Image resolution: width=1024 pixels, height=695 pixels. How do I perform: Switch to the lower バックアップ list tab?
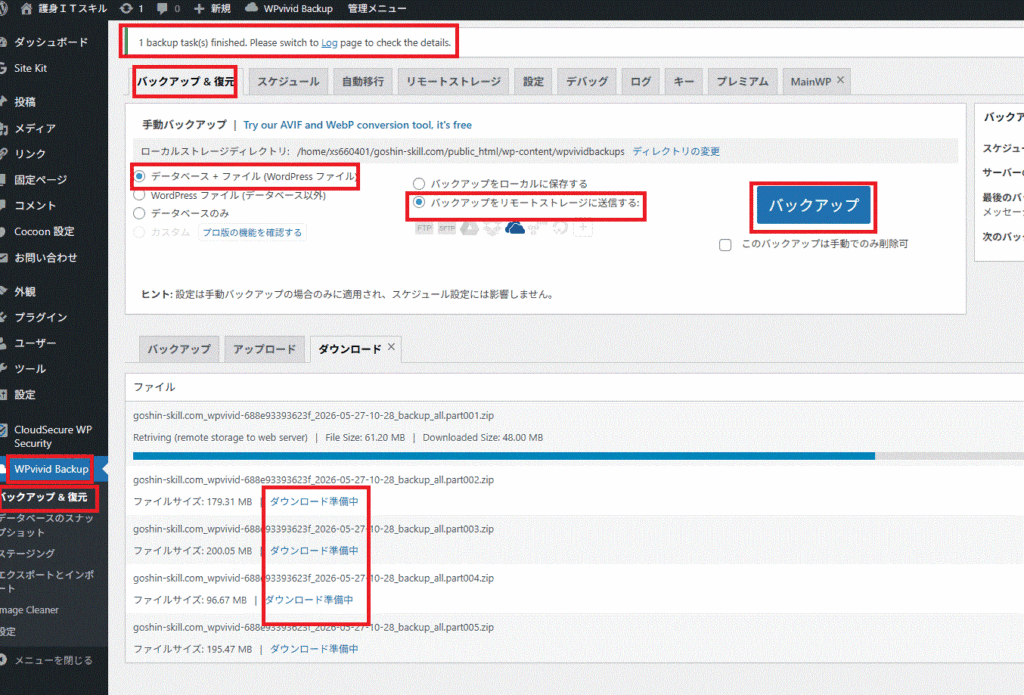(x=179, y=349)
